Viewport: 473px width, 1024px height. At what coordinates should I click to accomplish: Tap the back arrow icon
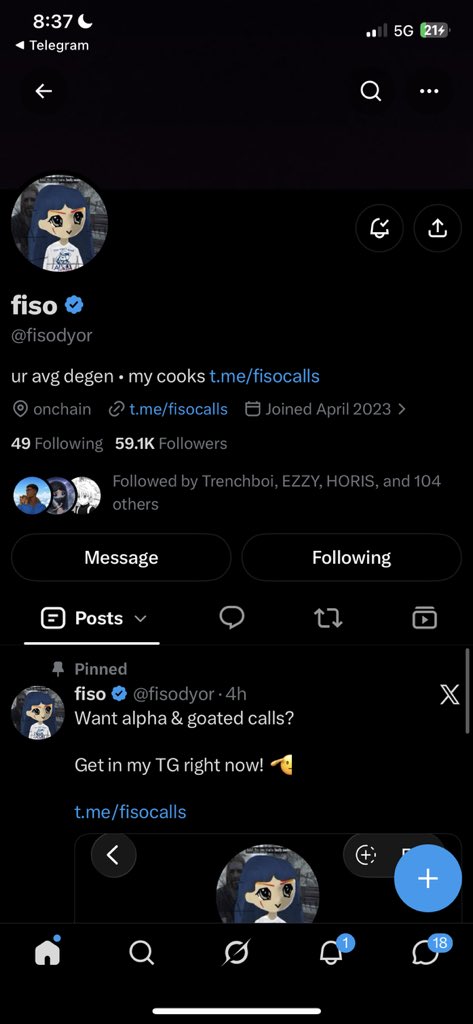44,91
